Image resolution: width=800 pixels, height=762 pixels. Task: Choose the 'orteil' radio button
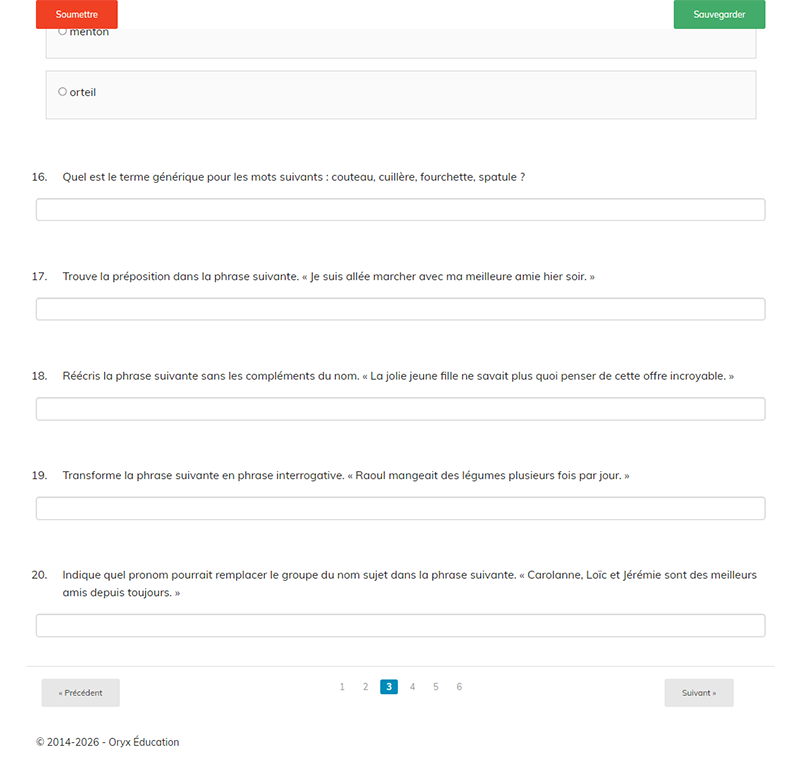coord(63,92)
